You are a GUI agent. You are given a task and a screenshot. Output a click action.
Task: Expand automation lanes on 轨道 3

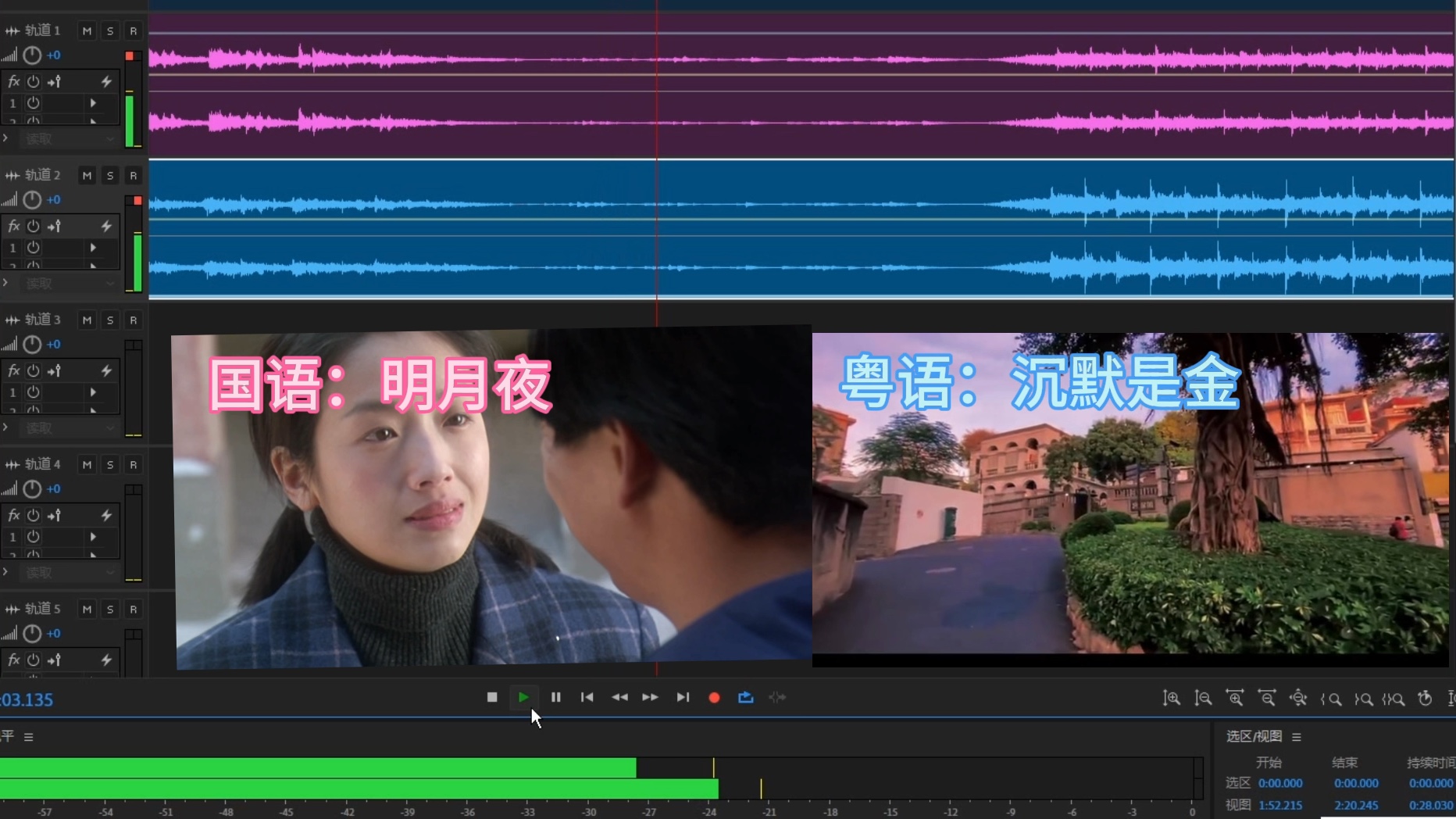(x=5, y=427)
